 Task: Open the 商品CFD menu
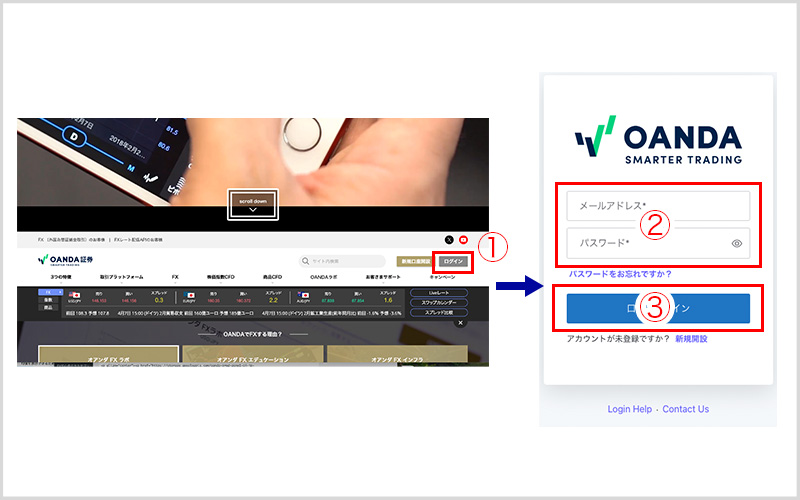point(272,277)
